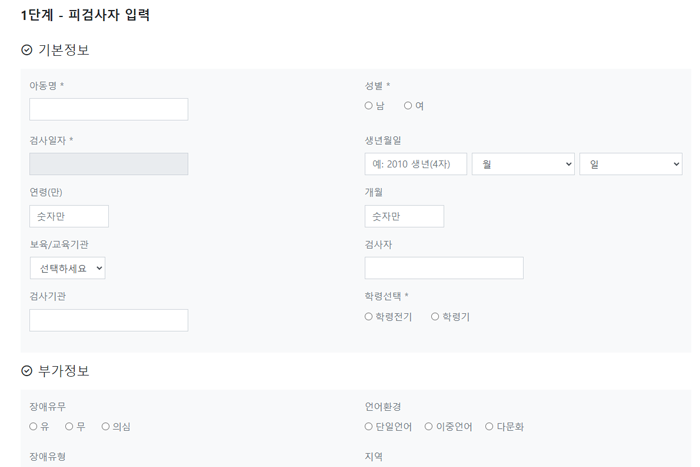The height and width of the screenshot is (467, 700).
Task: Choose 학령전기 radio option
Action: tap(368, 317)
